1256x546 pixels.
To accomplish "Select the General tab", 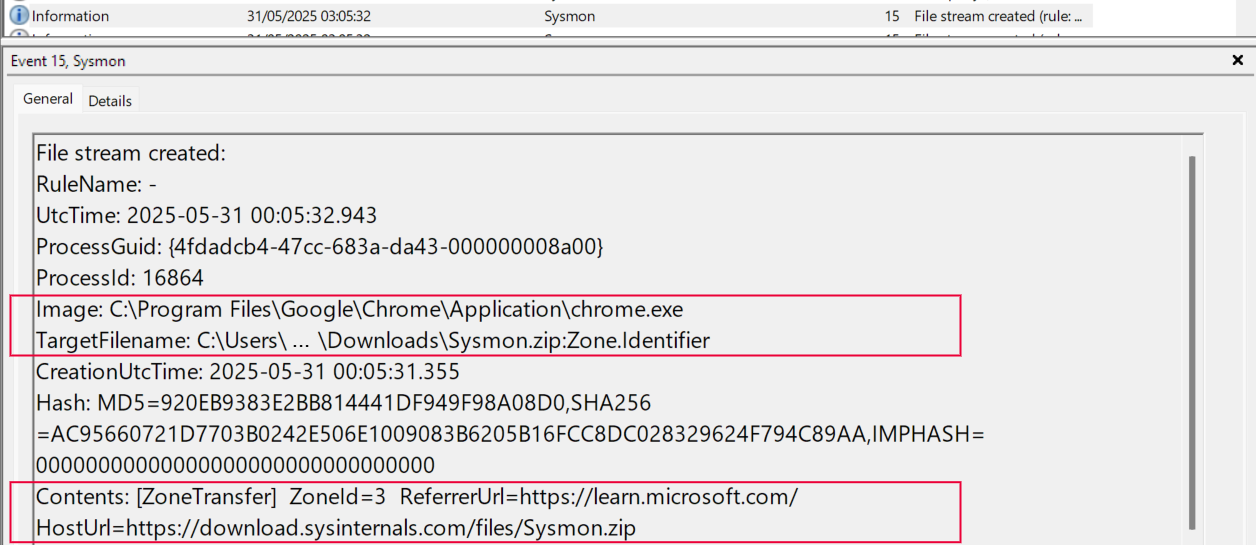I will (x=48, y=99).
